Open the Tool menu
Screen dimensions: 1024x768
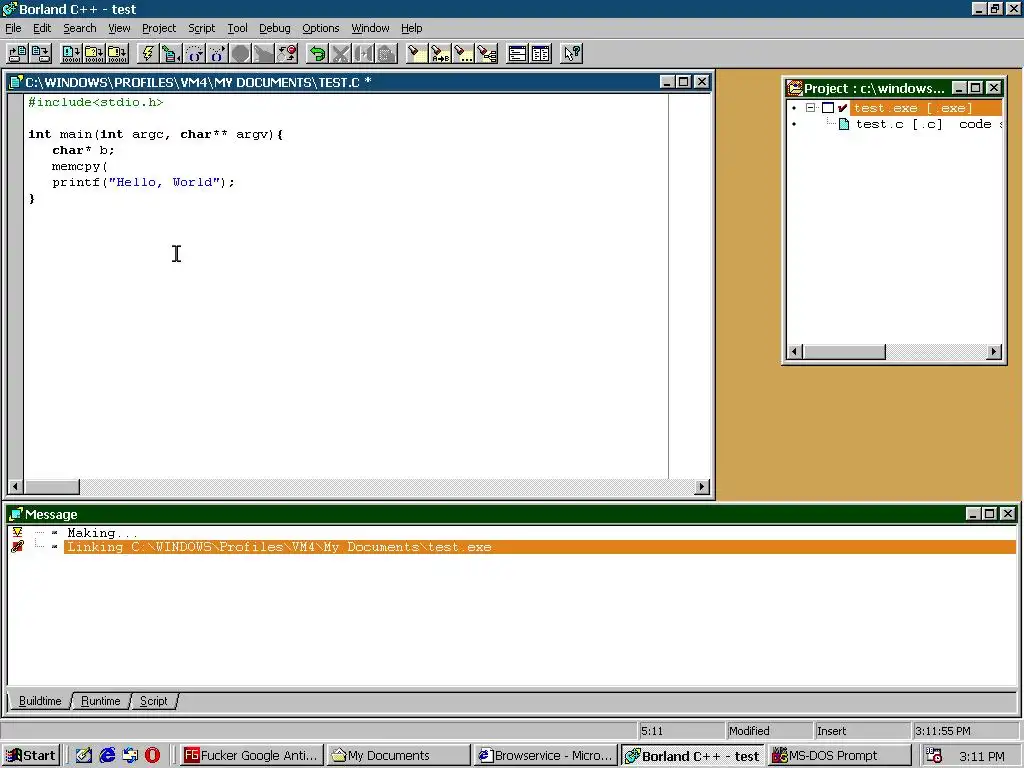pos(237,28)
